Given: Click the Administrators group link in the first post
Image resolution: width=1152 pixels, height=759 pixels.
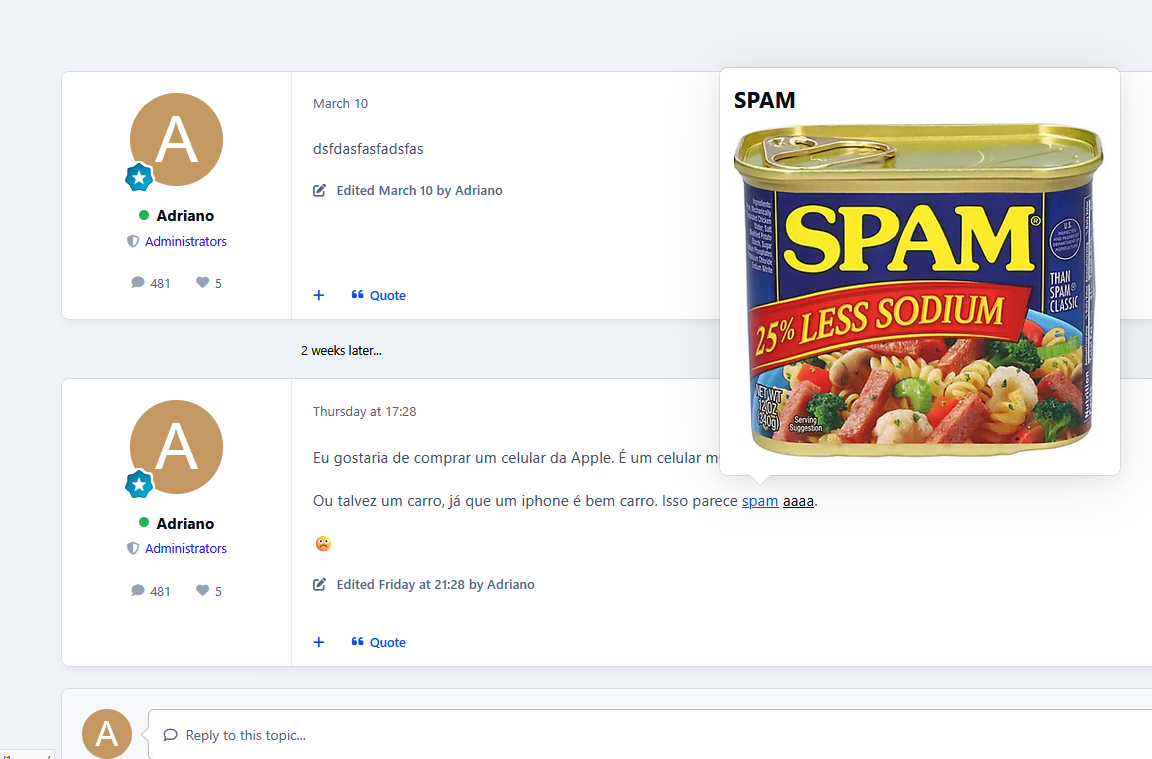Looking at the screenshot, I should click(185, 241).
